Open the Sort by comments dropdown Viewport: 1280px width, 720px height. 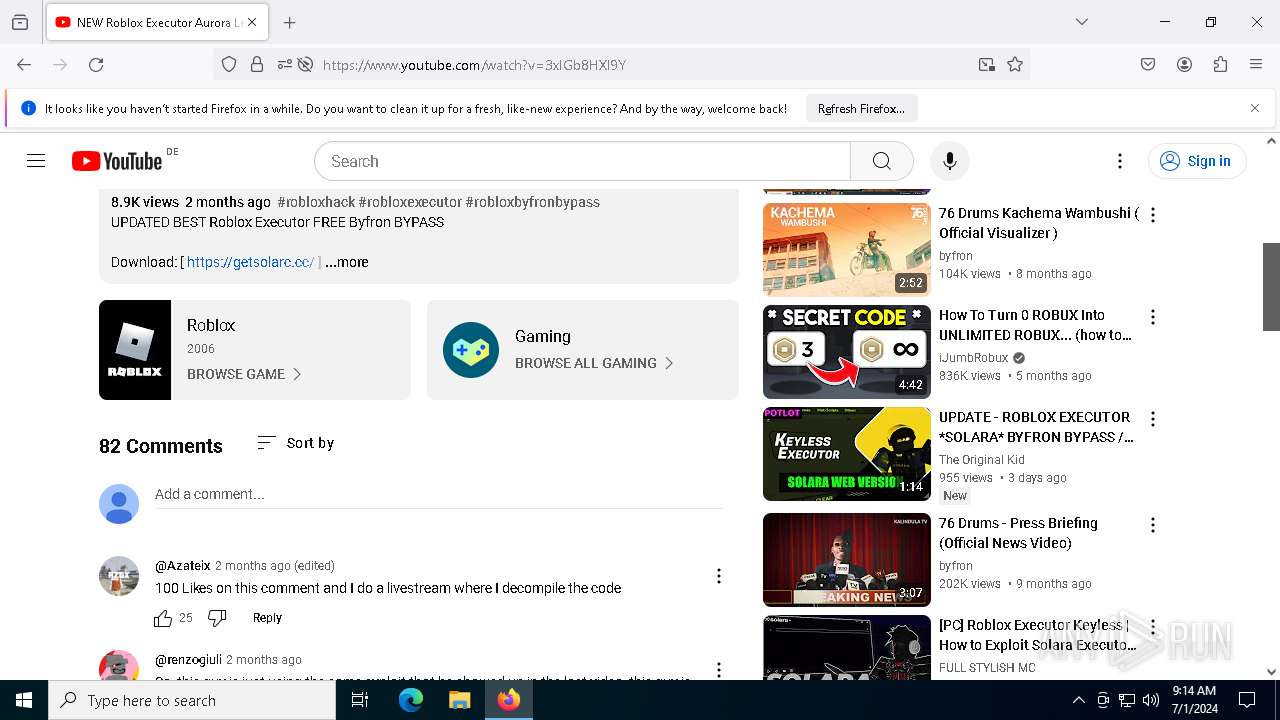tap(295, 443)
